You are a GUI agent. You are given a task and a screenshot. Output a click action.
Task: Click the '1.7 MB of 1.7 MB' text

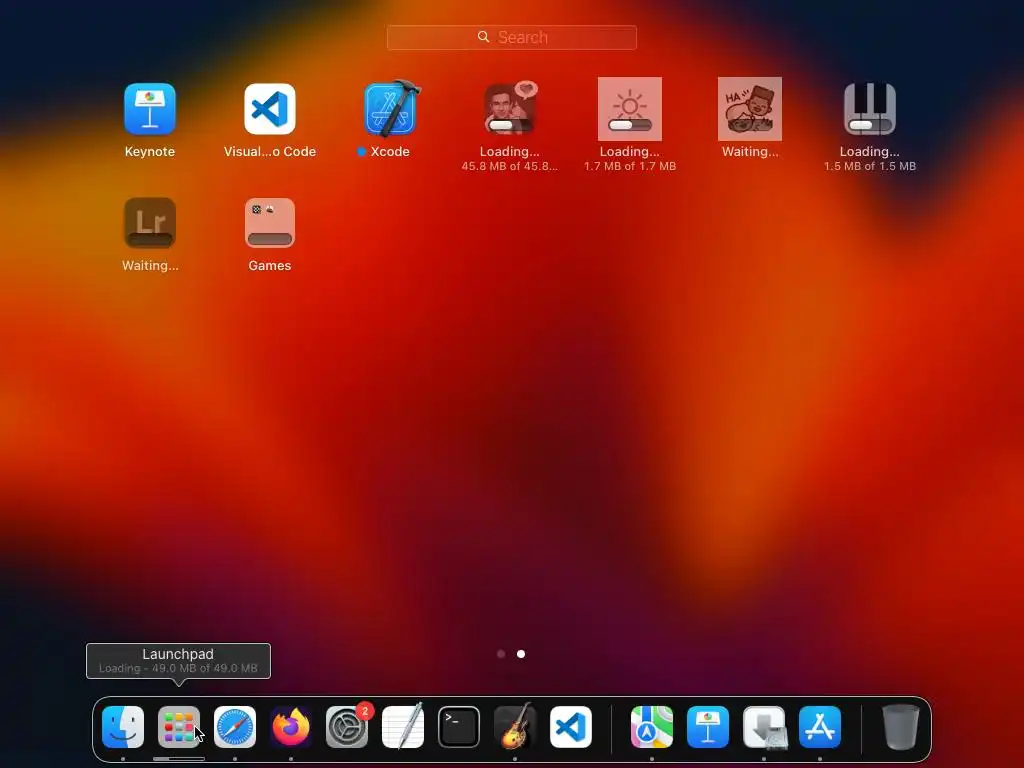click(630, 166)
